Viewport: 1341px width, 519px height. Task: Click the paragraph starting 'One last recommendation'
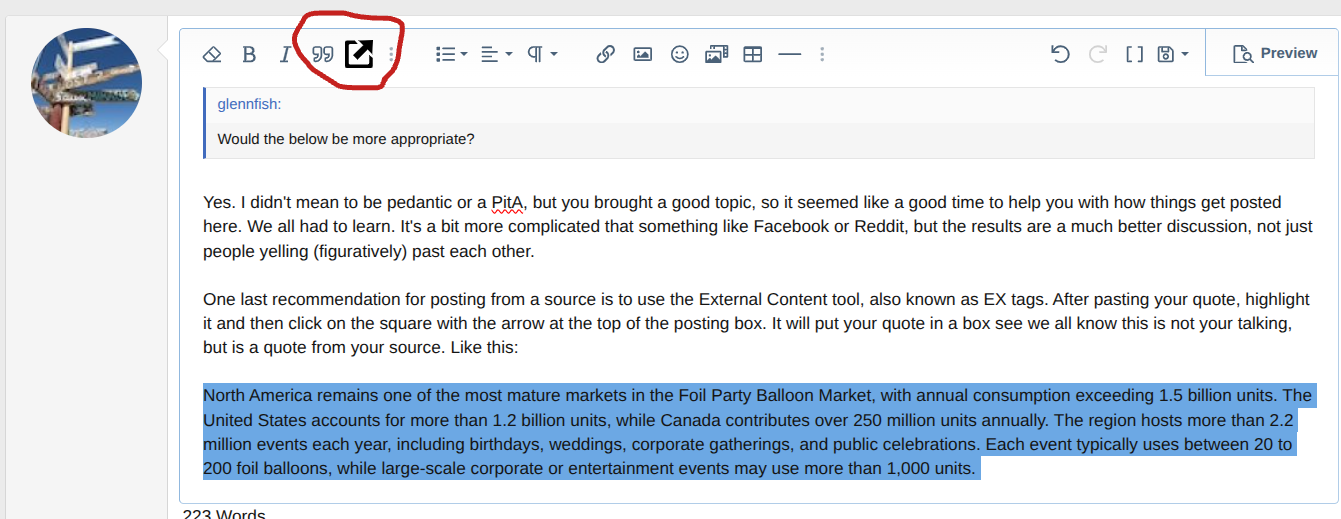(756, 324)
